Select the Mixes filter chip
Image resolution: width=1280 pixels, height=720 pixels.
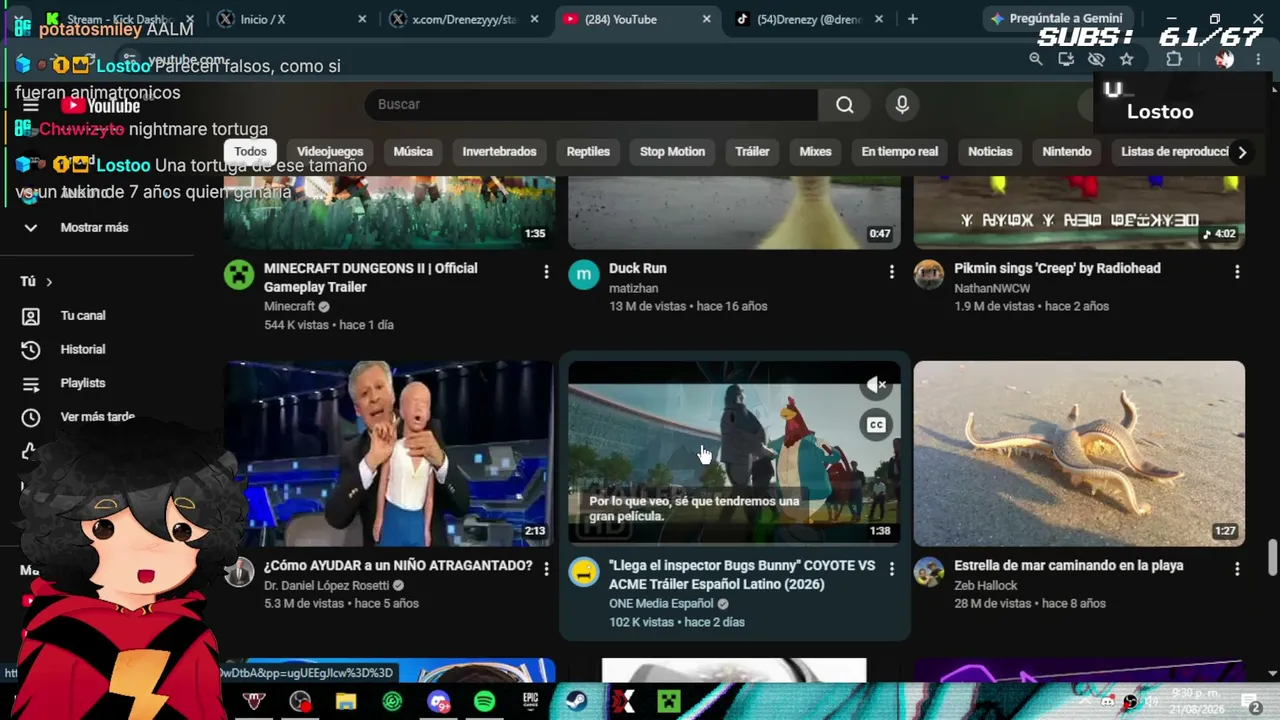[x=815, y=152]
